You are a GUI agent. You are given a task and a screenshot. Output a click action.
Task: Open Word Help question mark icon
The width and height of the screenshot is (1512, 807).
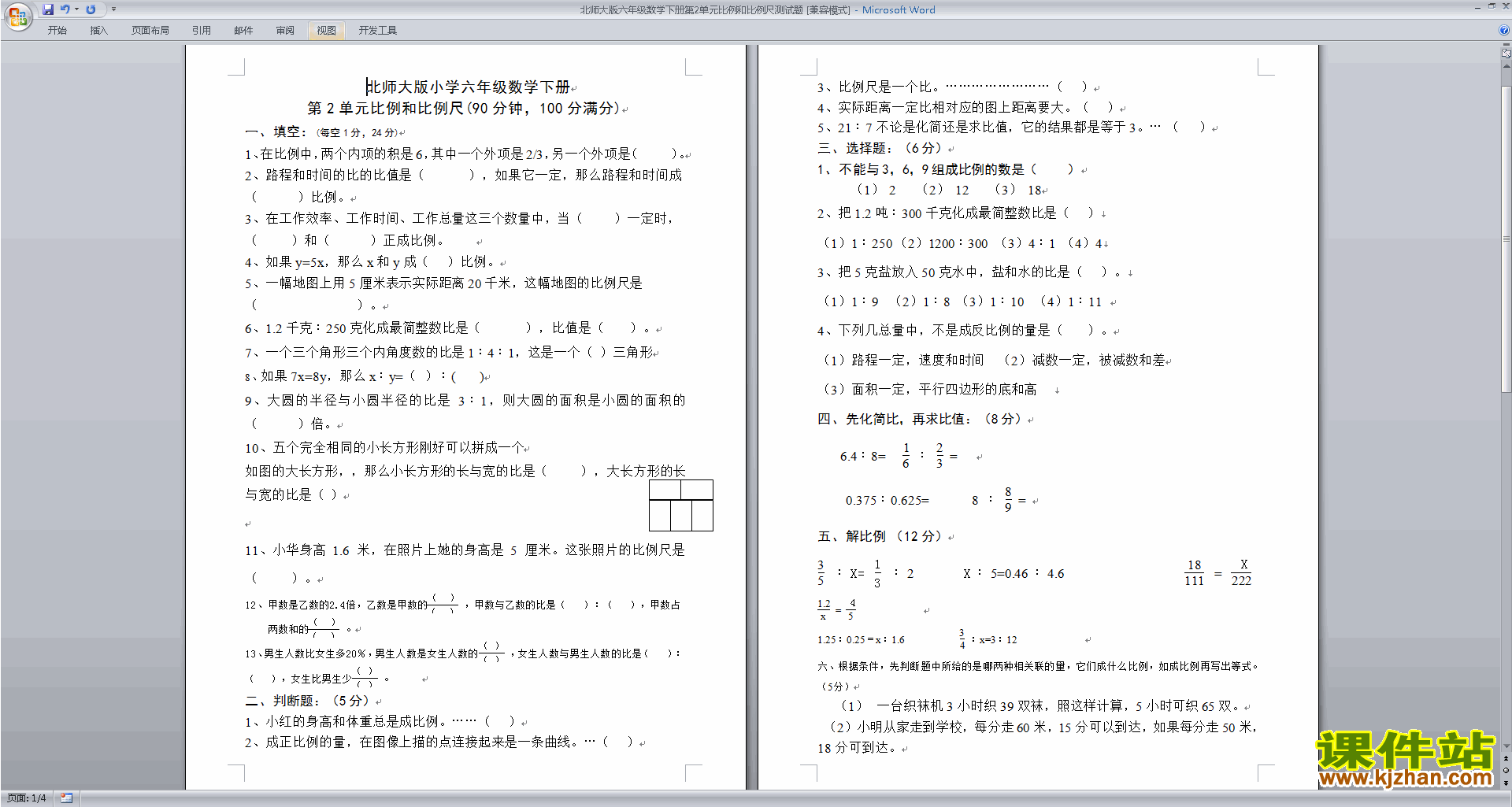coord(1503,30)
